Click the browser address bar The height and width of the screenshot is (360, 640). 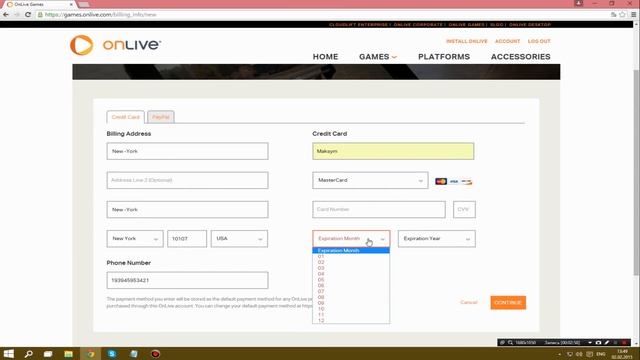(x=322, y=14)
